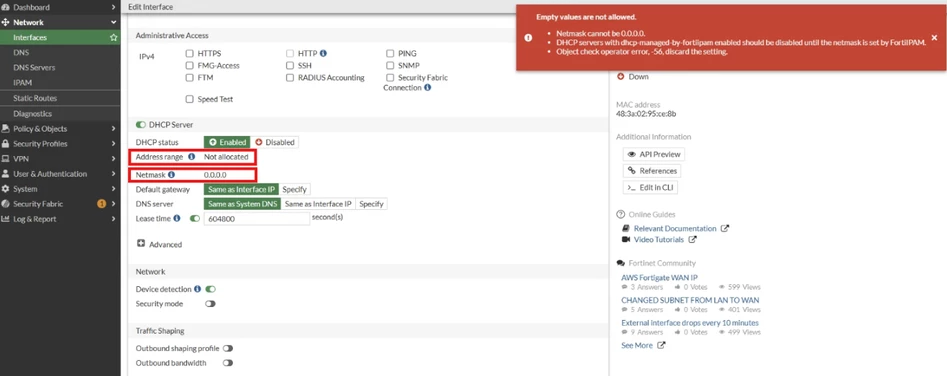Viewport: 947px width, 376px height.
Task: Click the Policy & Objects icon
Action: click(x=5, y=129)
